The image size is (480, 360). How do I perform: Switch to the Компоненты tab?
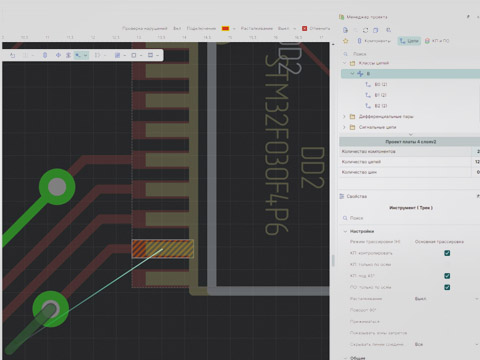pyautogui.click(x=373, y=41)
